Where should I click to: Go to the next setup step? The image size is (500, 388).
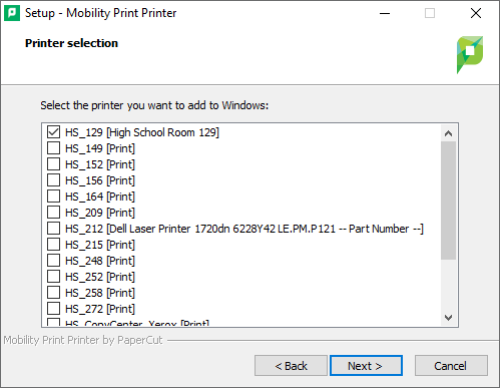click(x=366, y=366)
